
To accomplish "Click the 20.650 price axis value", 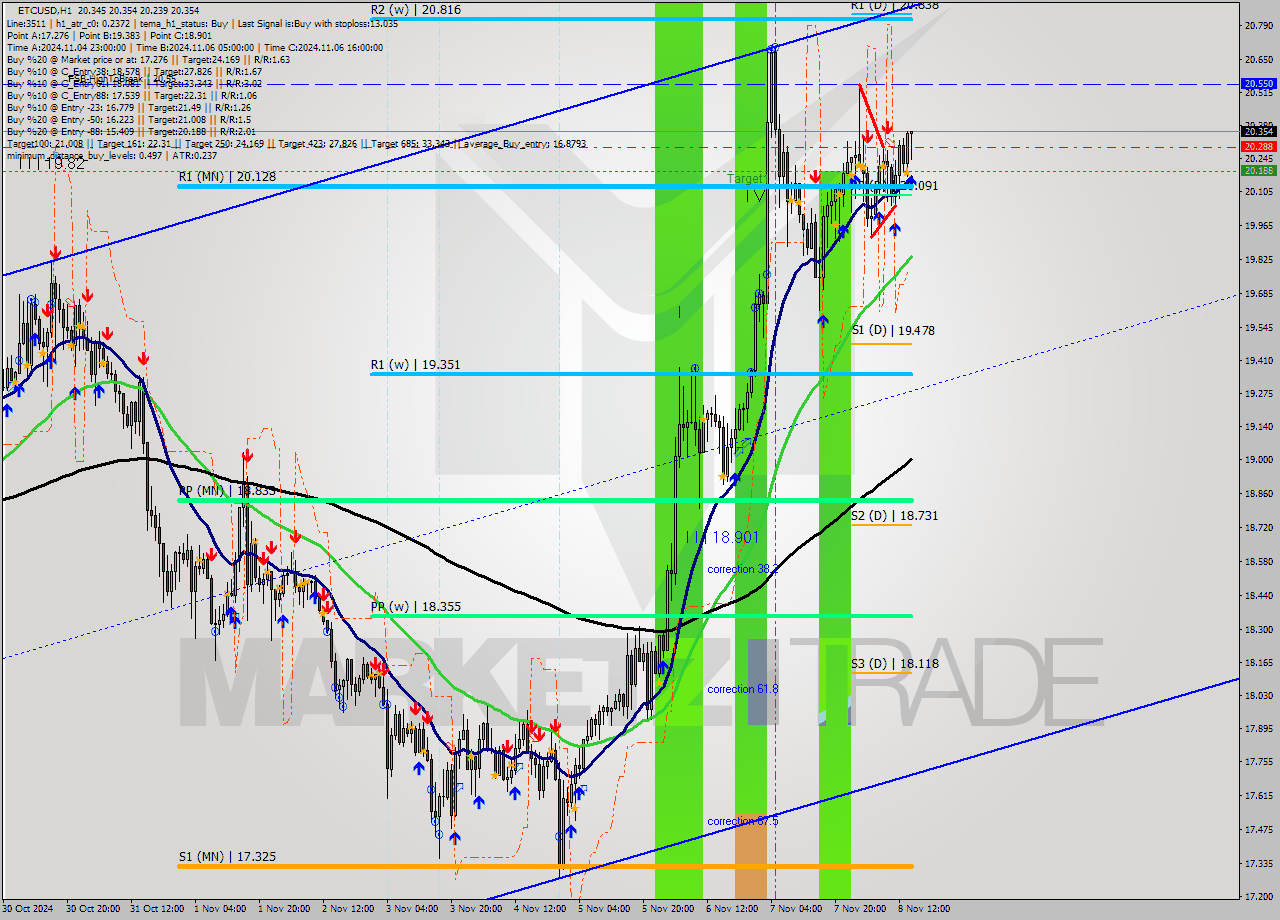I will click(1258, 58).
